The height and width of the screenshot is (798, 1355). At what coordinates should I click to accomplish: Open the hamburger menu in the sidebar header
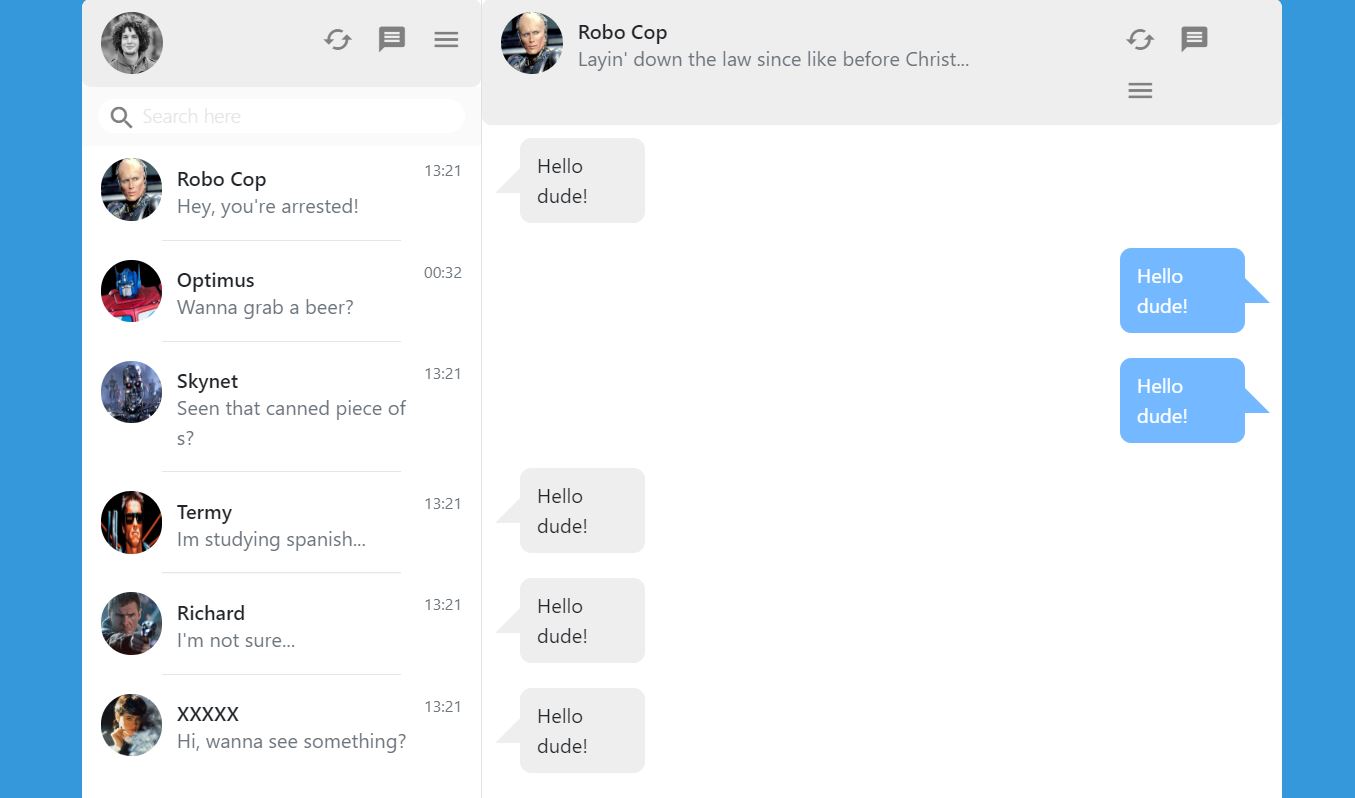[x=446, y=40]
